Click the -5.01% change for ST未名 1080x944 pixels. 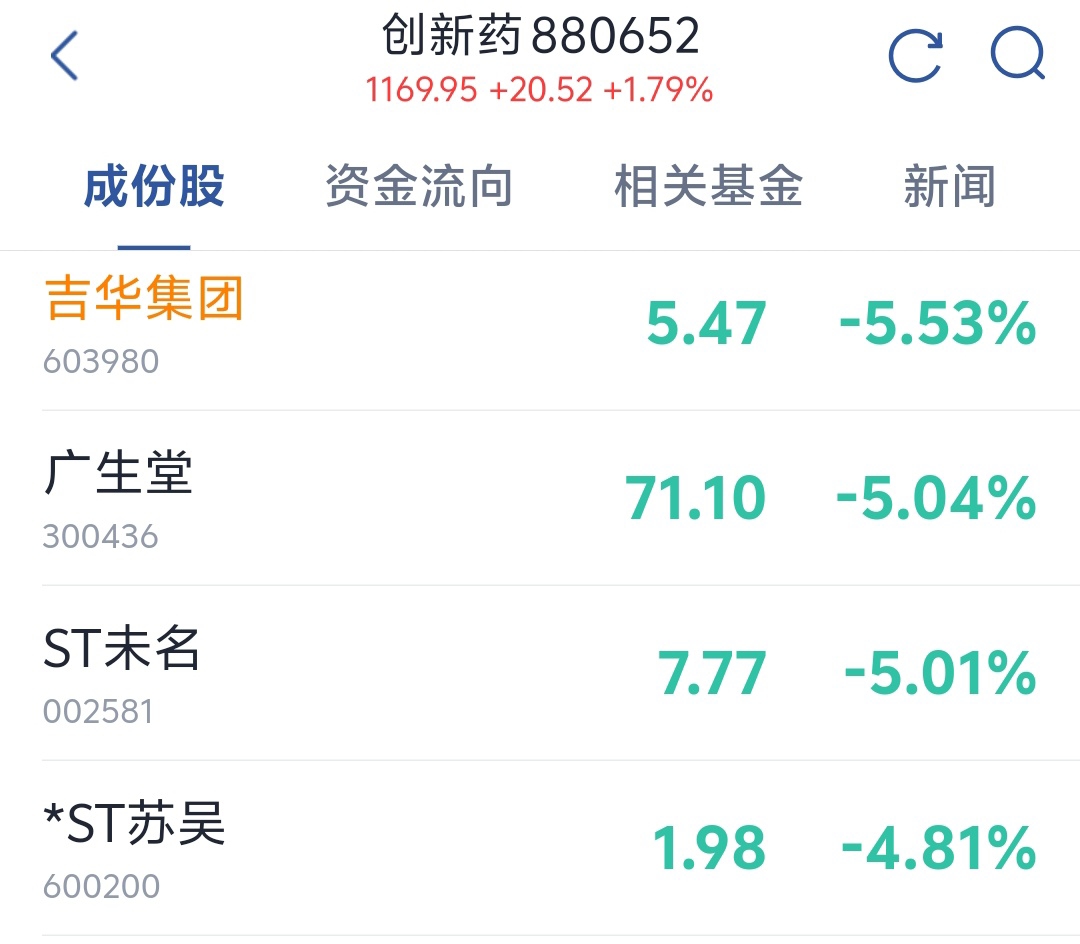tap(940, 673)
